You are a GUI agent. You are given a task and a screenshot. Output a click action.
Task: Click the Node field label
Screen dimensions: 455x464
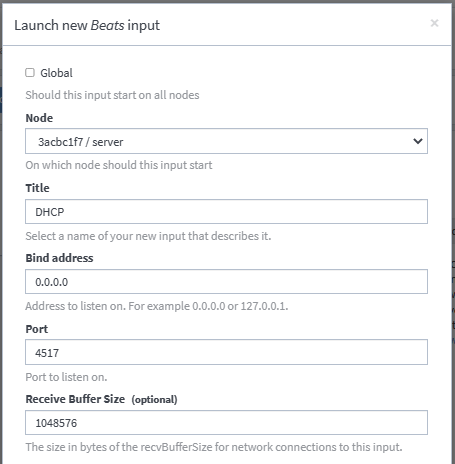[39, 118]
